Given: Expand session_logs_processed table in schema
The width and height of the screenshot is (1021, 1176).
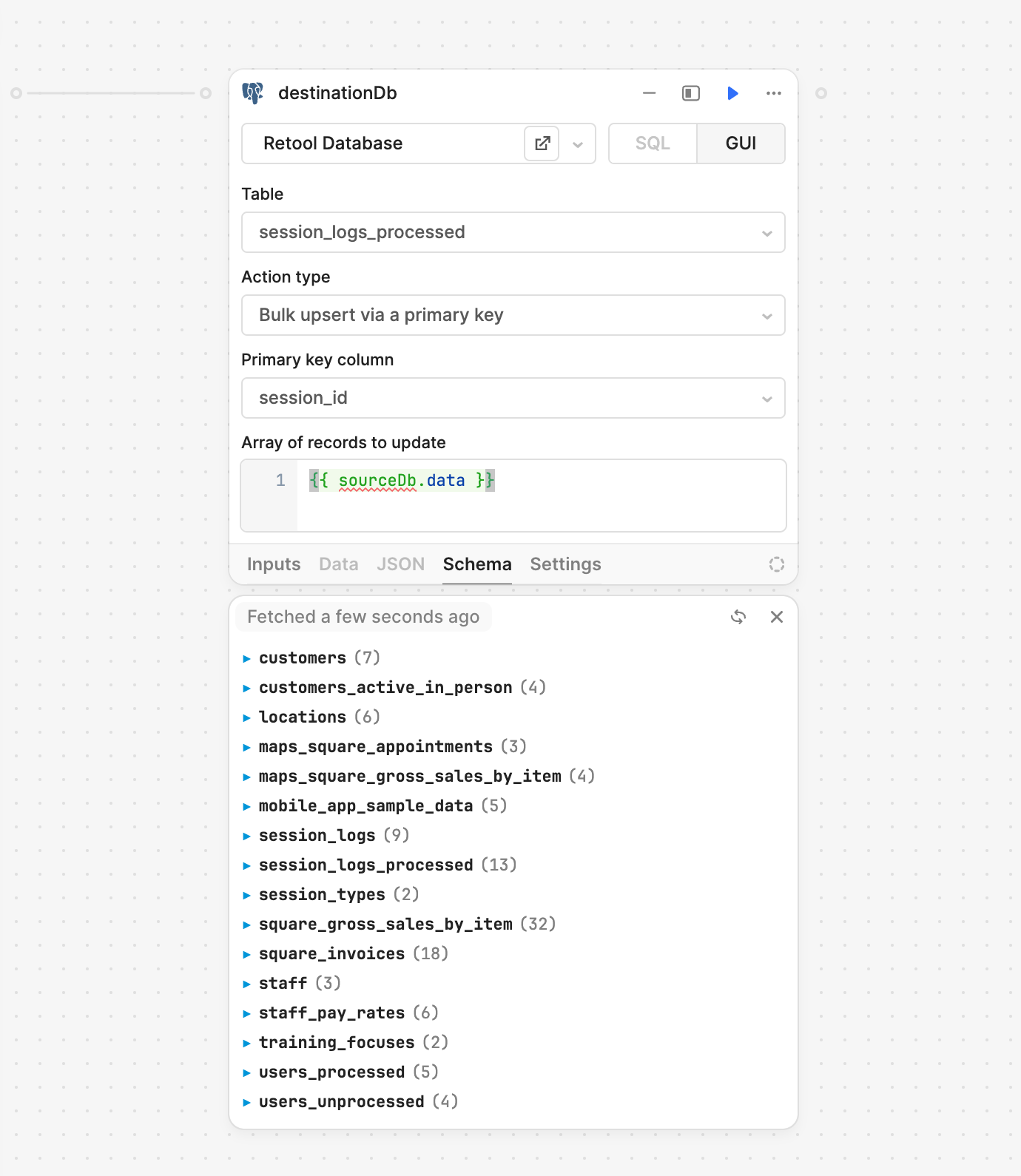Looking at the screenshot, I should point(246,865).
